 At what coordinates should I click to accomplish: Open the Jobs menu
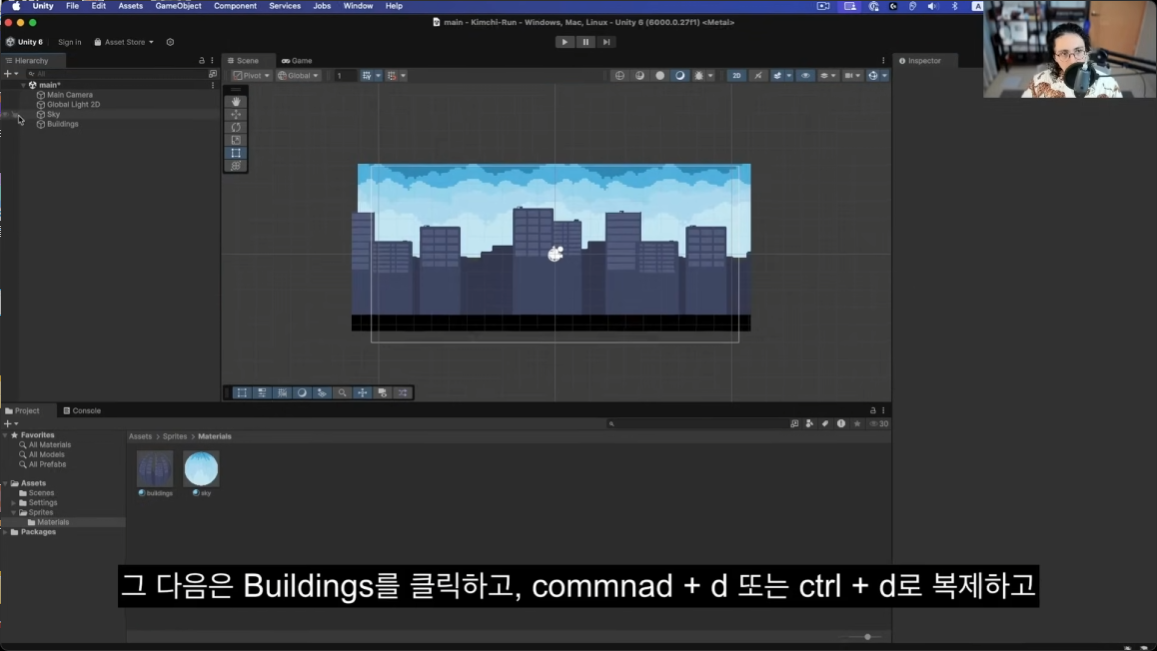click(322, 6)
